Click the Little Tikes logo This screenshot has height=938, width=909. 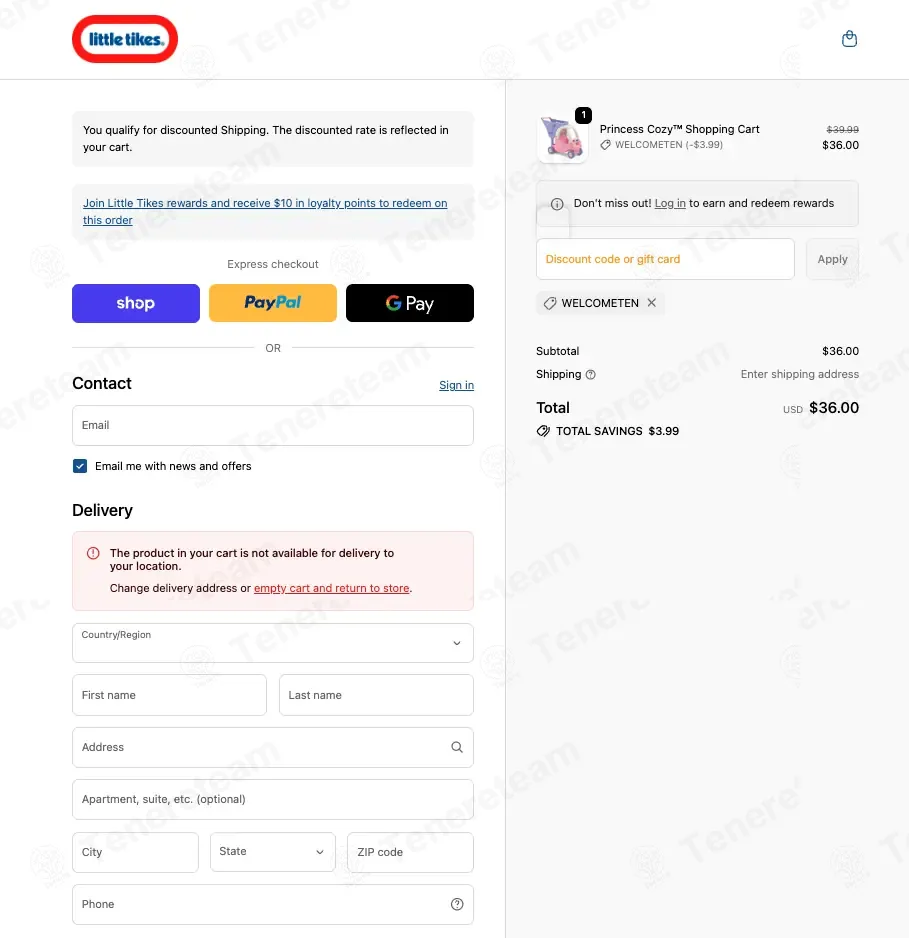pos(125,39)
